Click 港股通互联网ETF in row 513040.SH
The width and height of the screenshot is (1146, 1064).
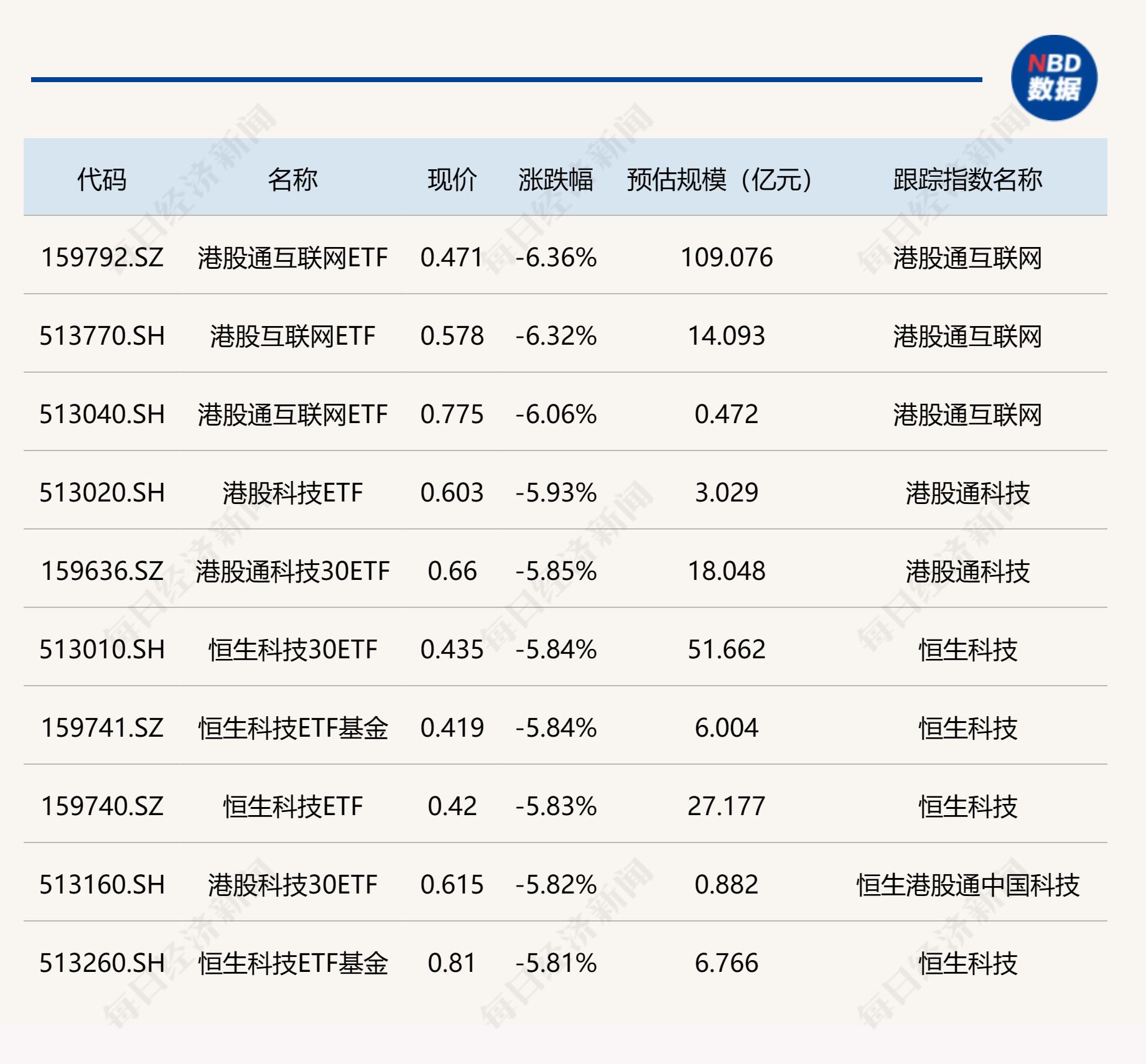tap(292, 414)
